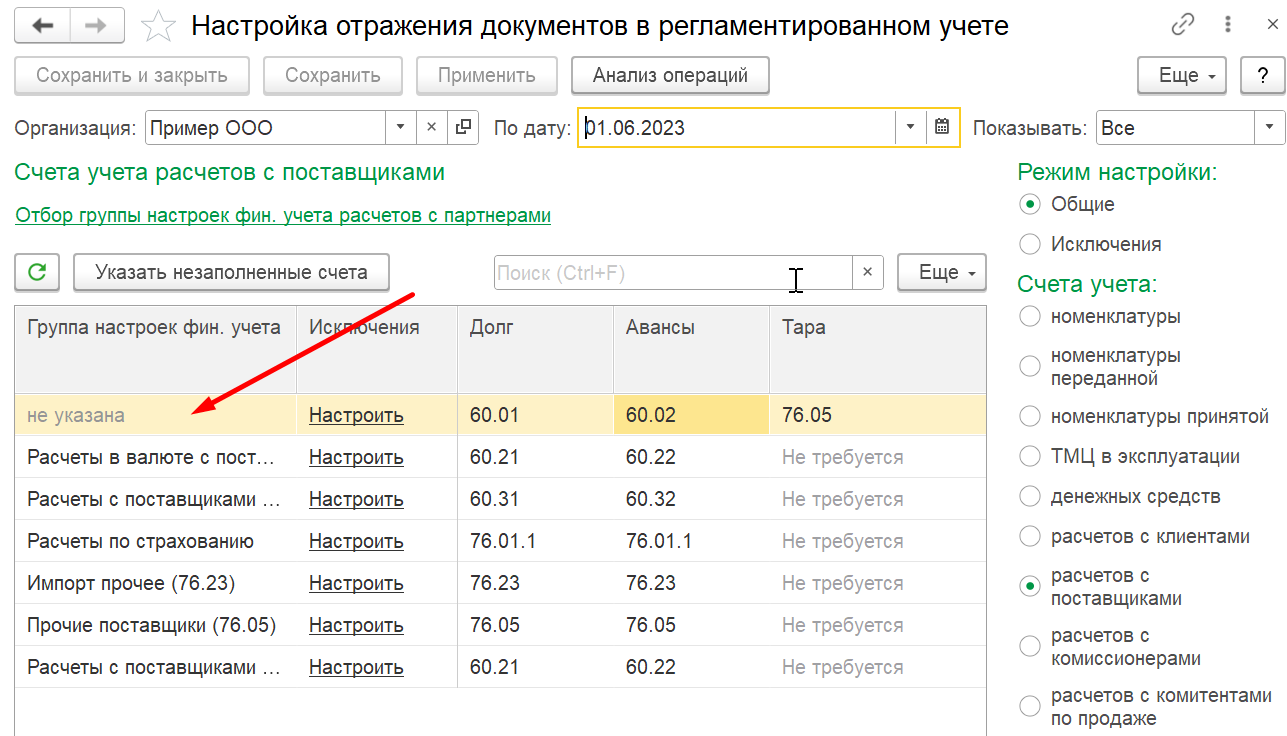Click the Сохранить button
This screenshot has width=1287, height=736.
333,75
